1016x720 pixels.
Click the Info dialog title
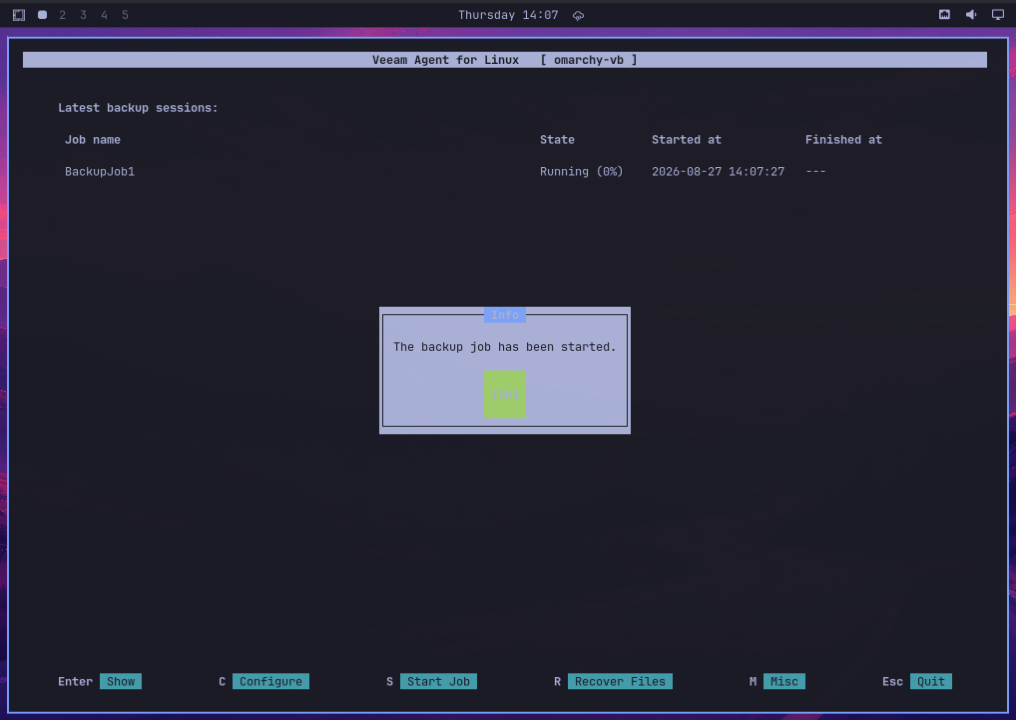click(x=505, y=315)
